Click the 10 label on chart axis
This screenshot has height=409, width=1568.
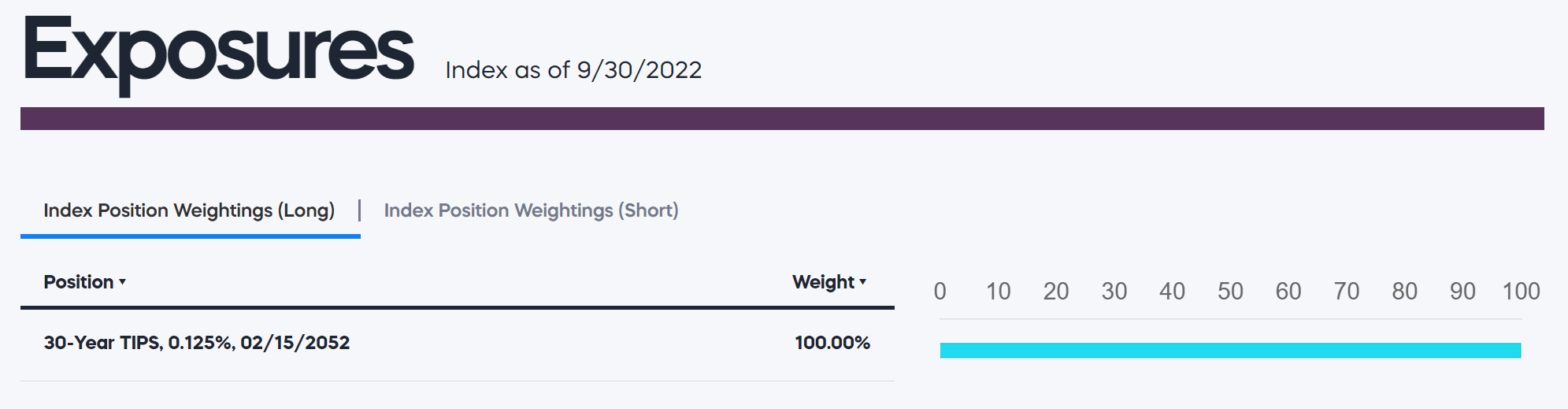pyautogui.click(x=999, y=292)
